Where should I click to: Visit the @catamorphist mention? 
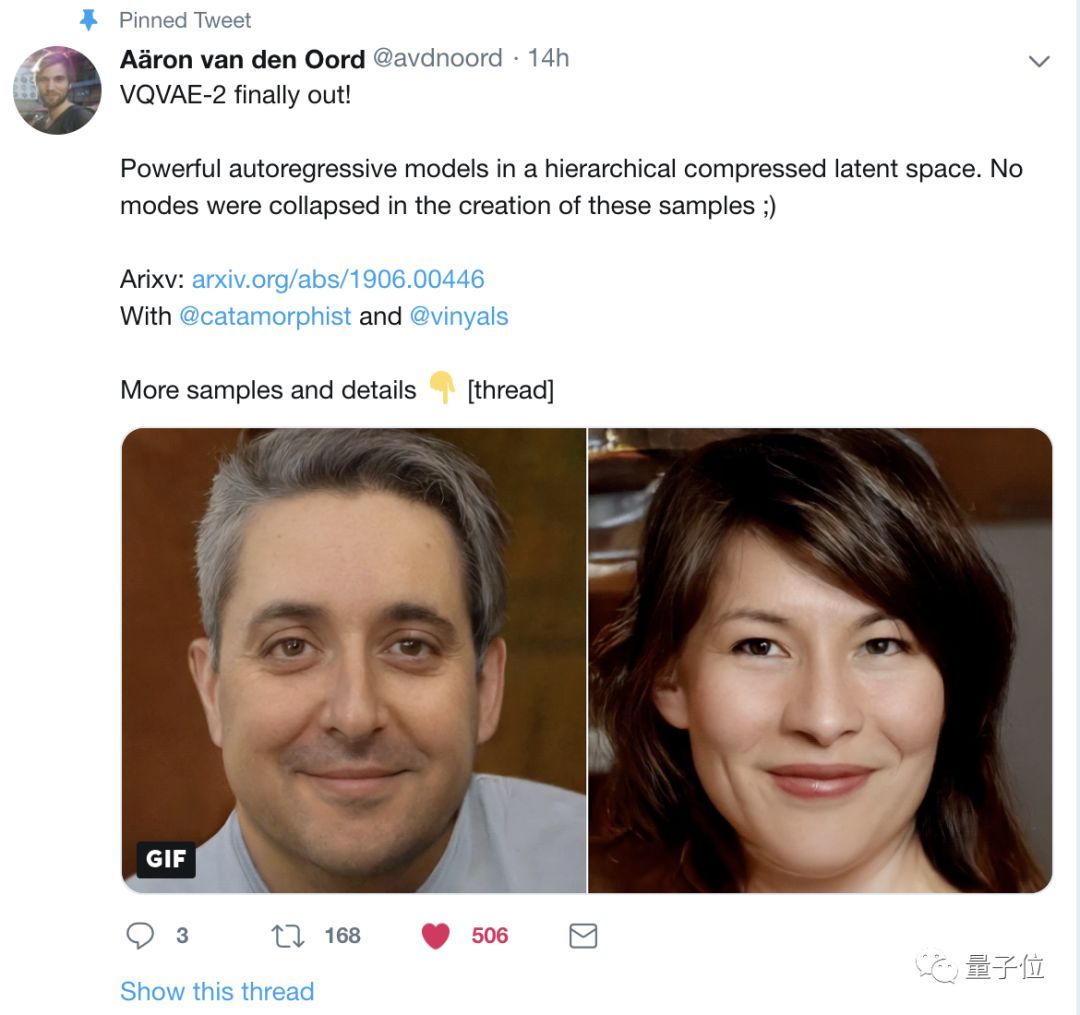pos(265,316)
